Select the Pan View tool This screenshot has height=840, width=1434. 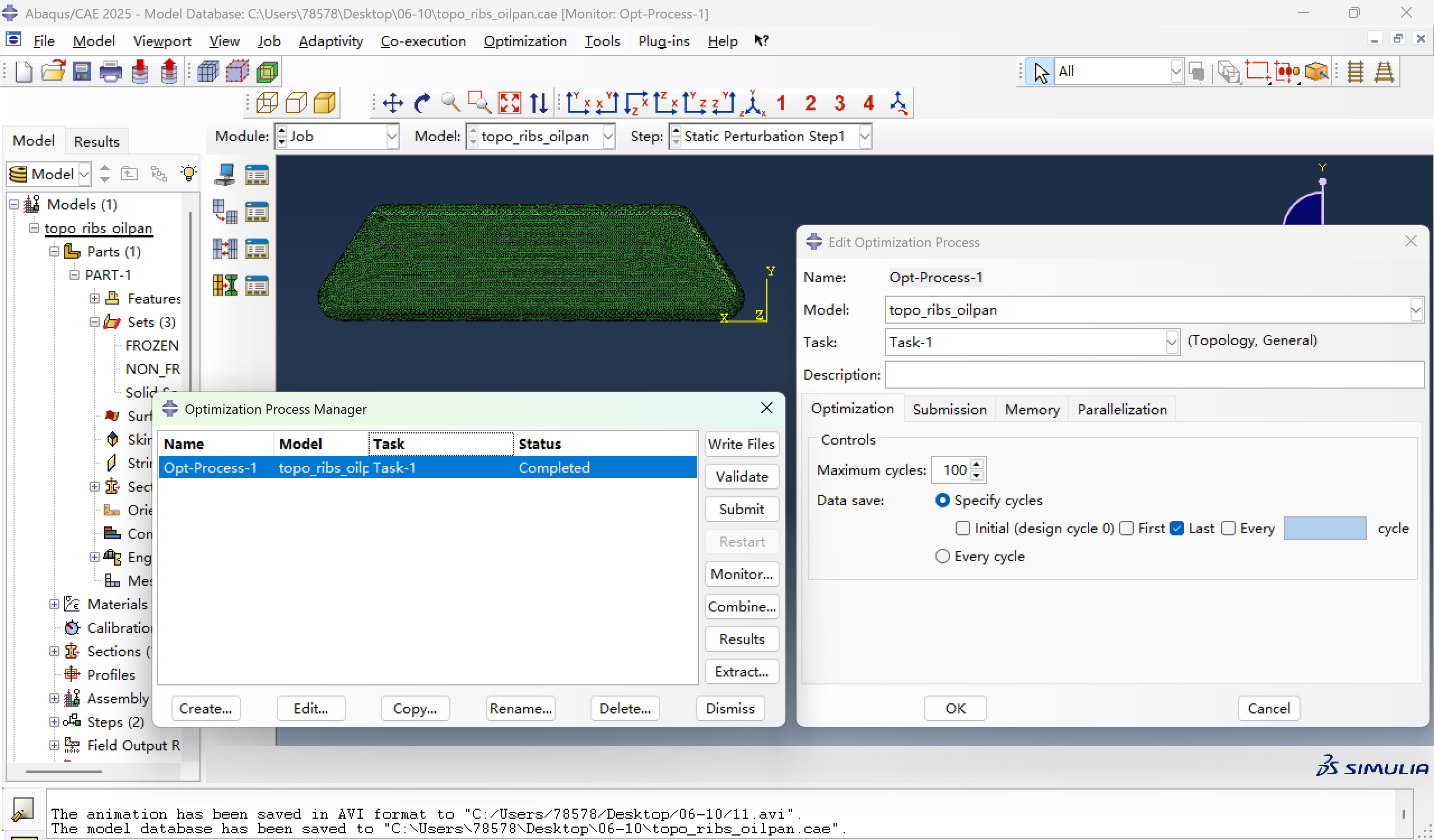tap(393, 104)
